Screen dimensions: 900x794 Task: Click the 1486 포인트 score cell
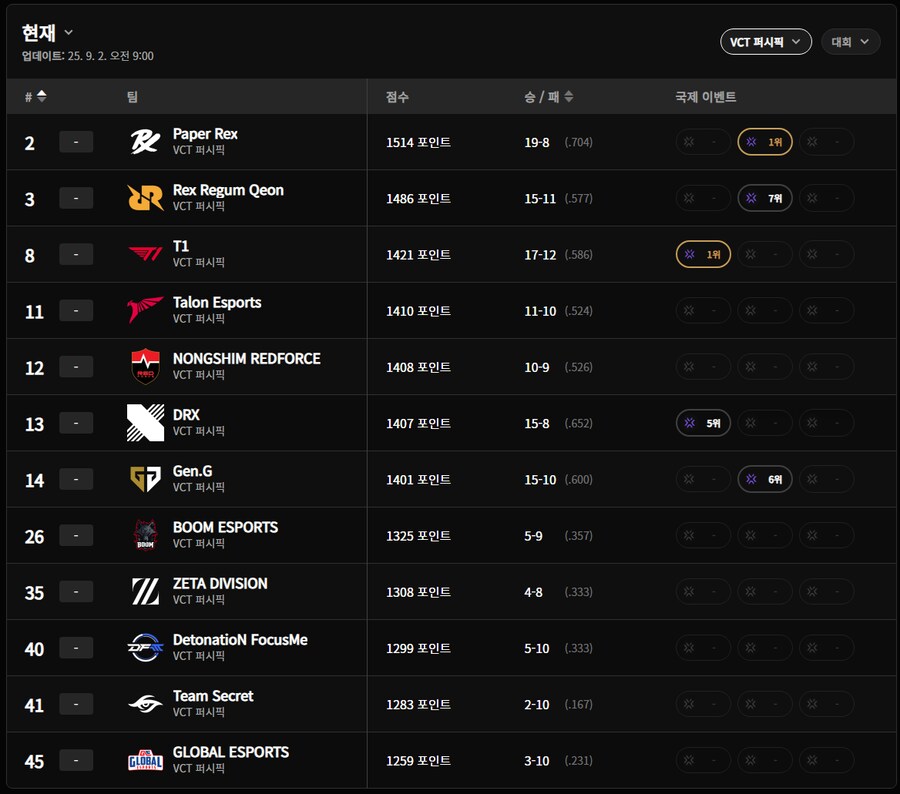(418, 199)
